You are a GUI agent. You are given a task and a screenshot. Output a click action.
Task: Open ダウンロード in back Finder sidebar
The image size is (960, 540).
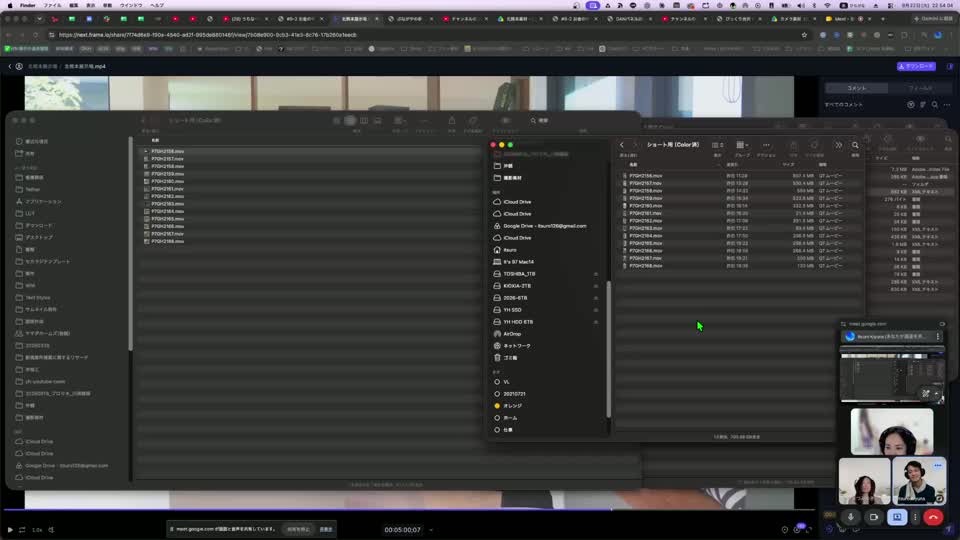tap(39, 225)
